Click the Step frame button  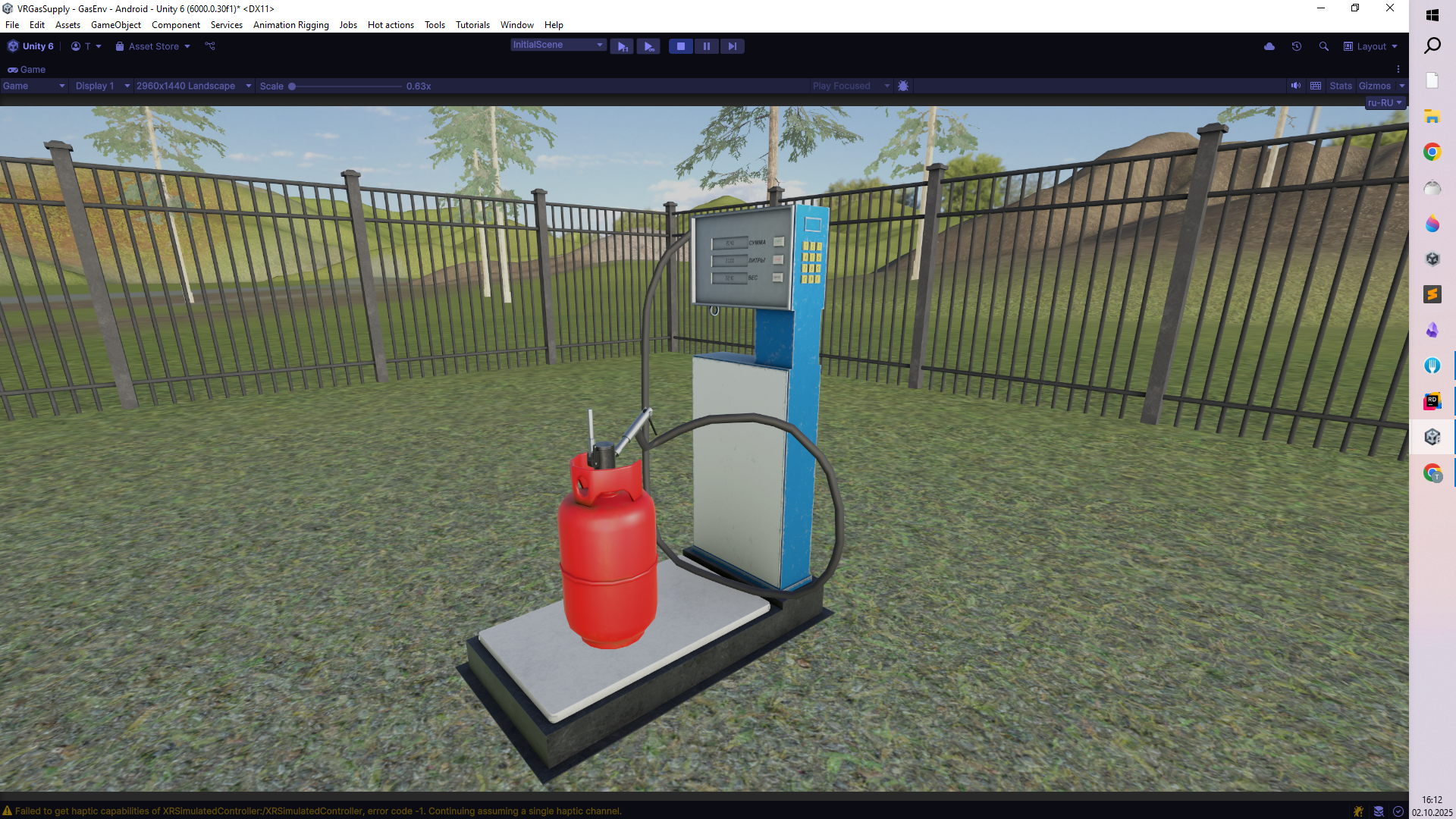(x=732, y=46)
